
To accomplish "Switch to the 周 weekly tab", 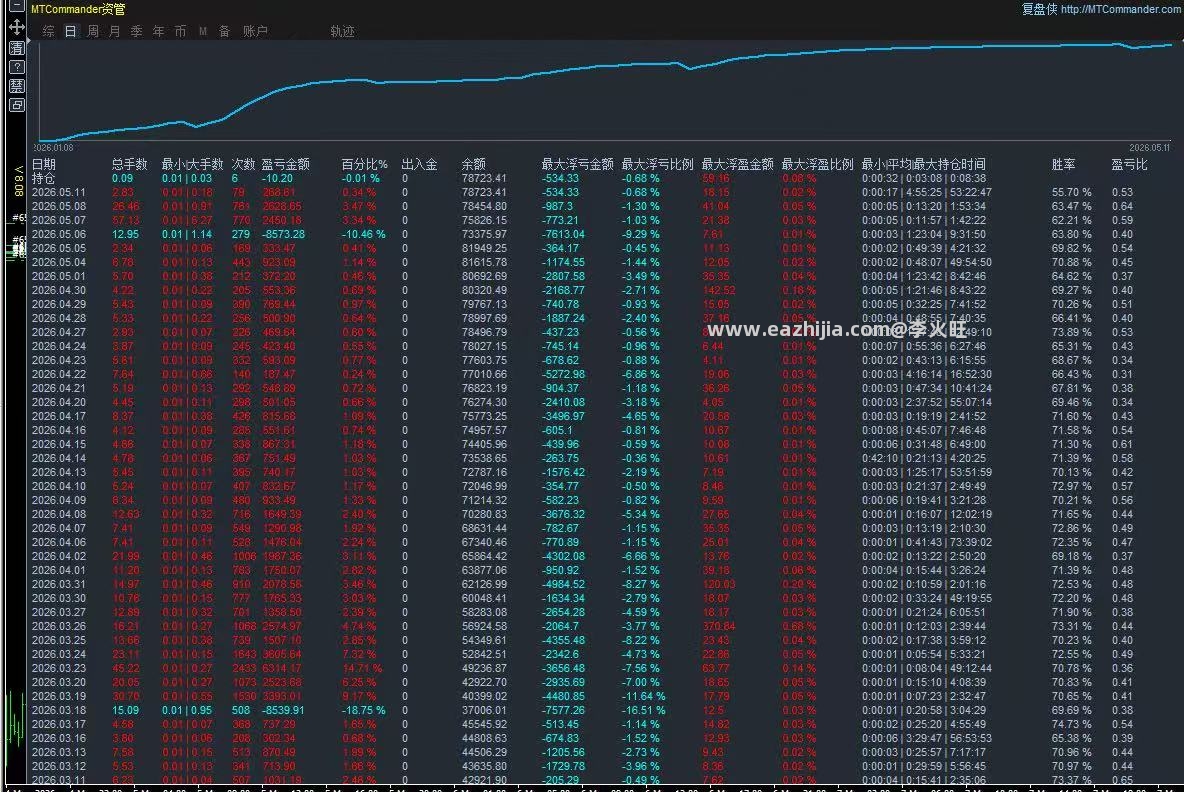I will [x=93, y=31].
